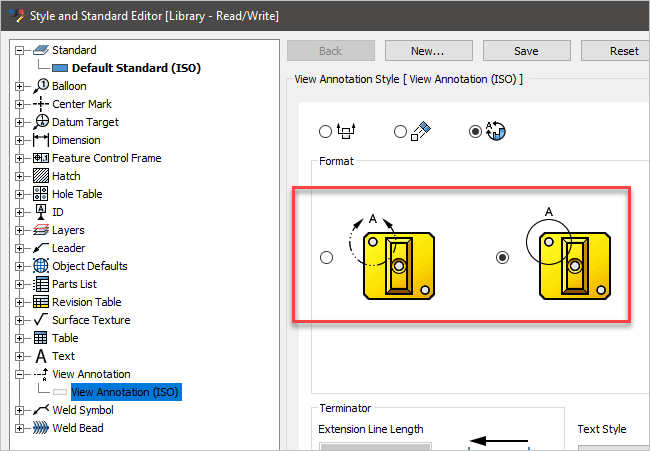Click the terminator arrow preview

(x=499, y=441)
